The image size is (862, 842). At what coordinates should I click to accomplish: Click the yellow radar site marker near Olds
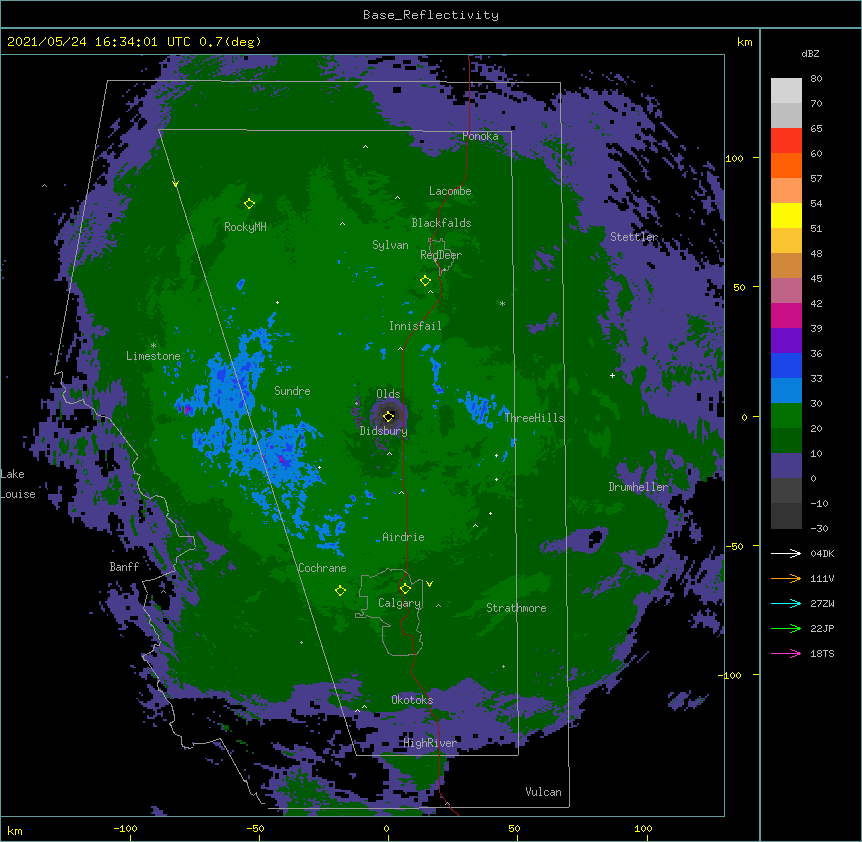(x=389, y=416)
